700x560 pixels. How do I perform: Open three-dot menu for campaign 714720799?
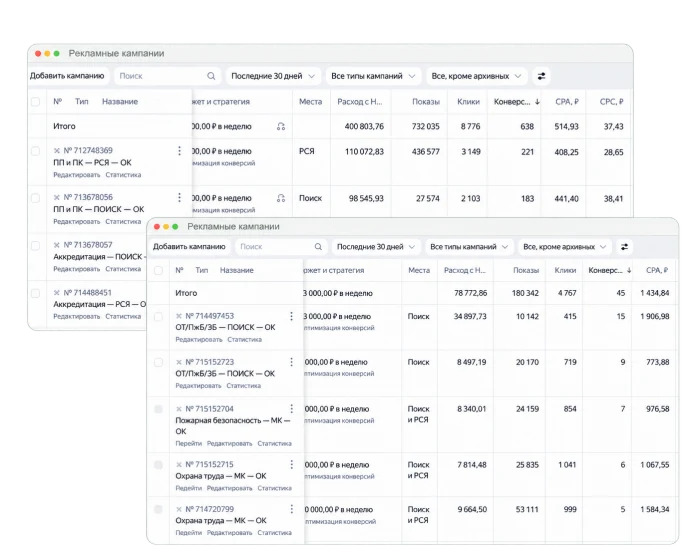coord(292,509)
